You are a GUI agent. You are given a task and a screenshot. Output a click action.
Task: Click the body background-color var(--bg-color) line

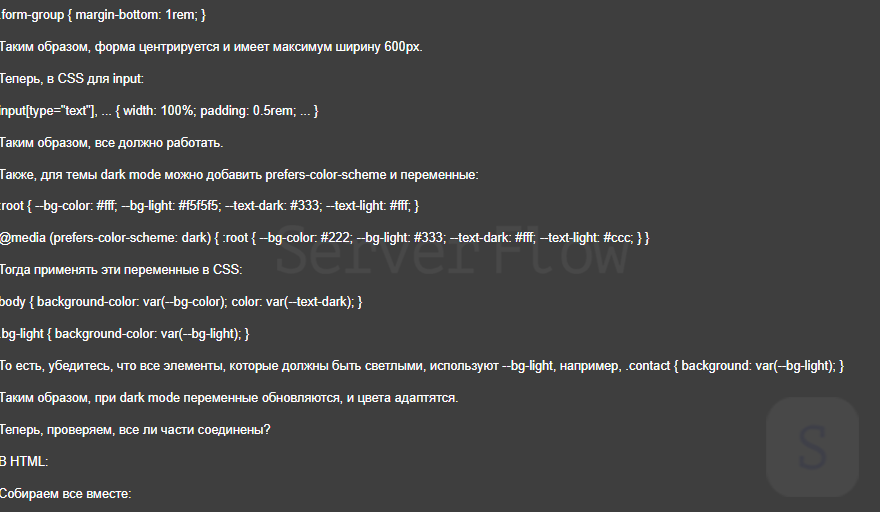tap(181, 301)
